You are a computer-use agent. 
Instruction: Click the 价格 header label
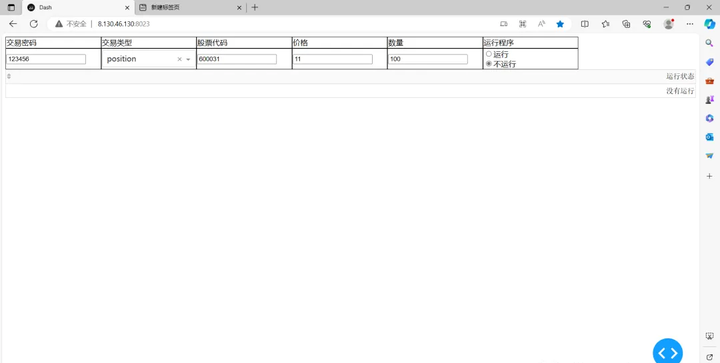click(300, 43)
